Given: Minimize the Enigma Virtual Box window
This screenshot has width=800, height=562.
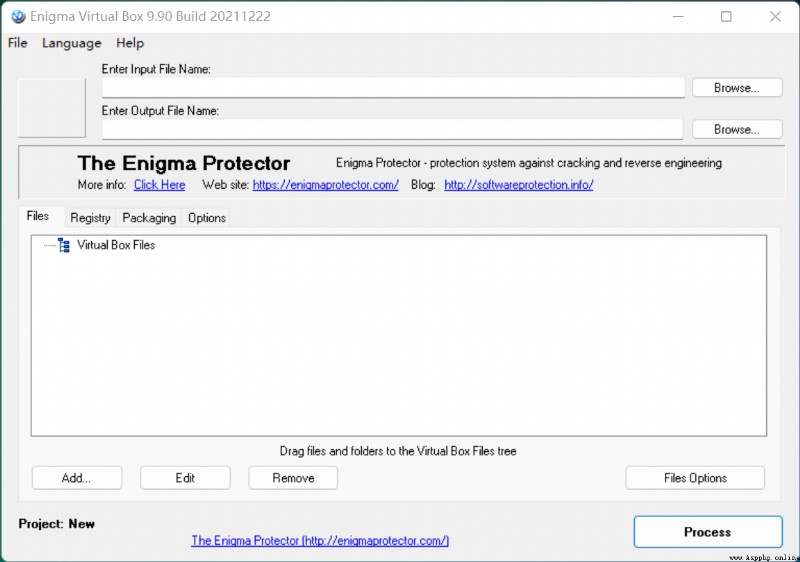Looking at the screenshot, I should [678, 16].
